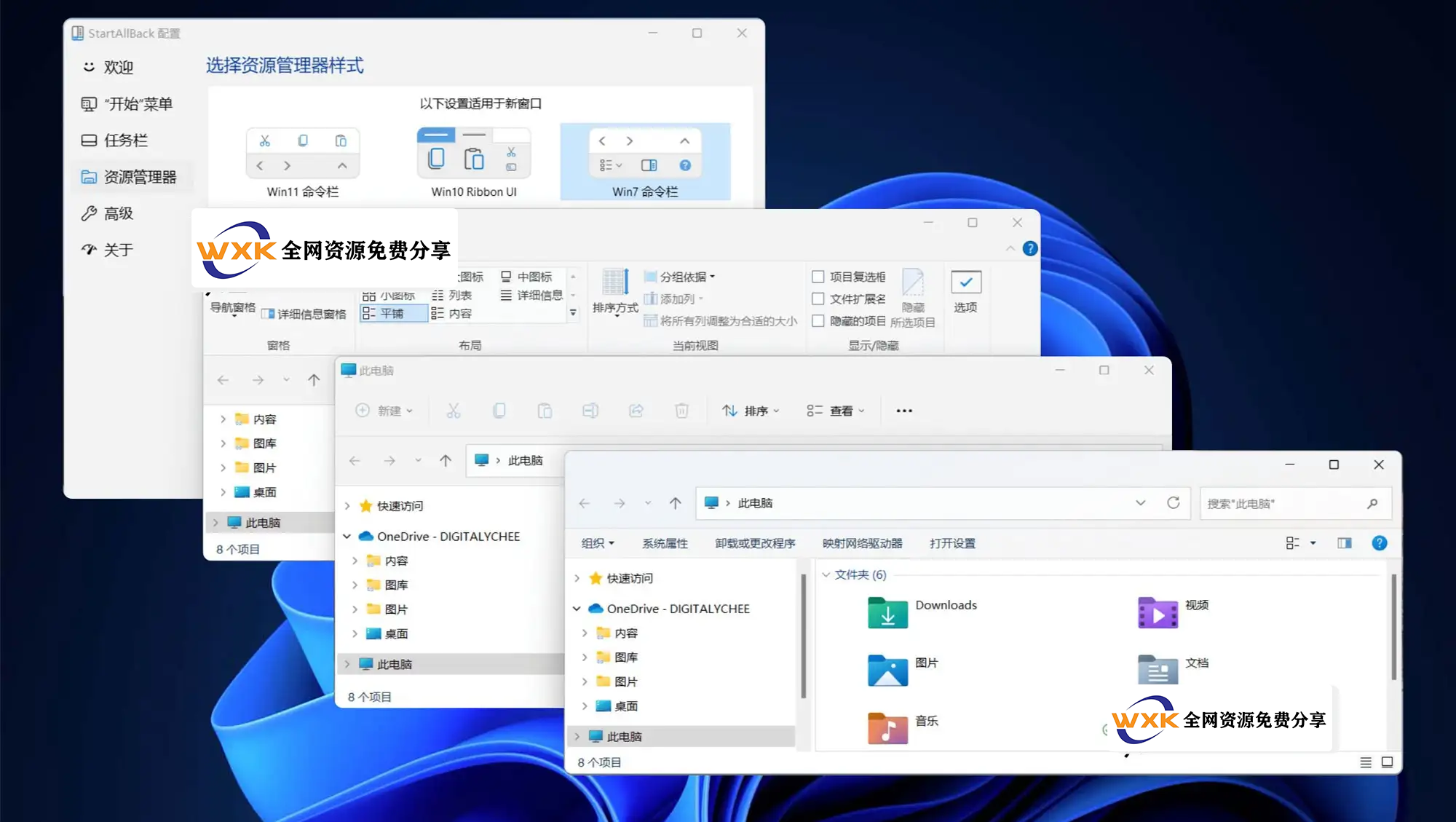Click 映射网络驱动器 in command bar
Image resolution: width=1456 pixels, height=822 pixels.
tap(863, 543)
